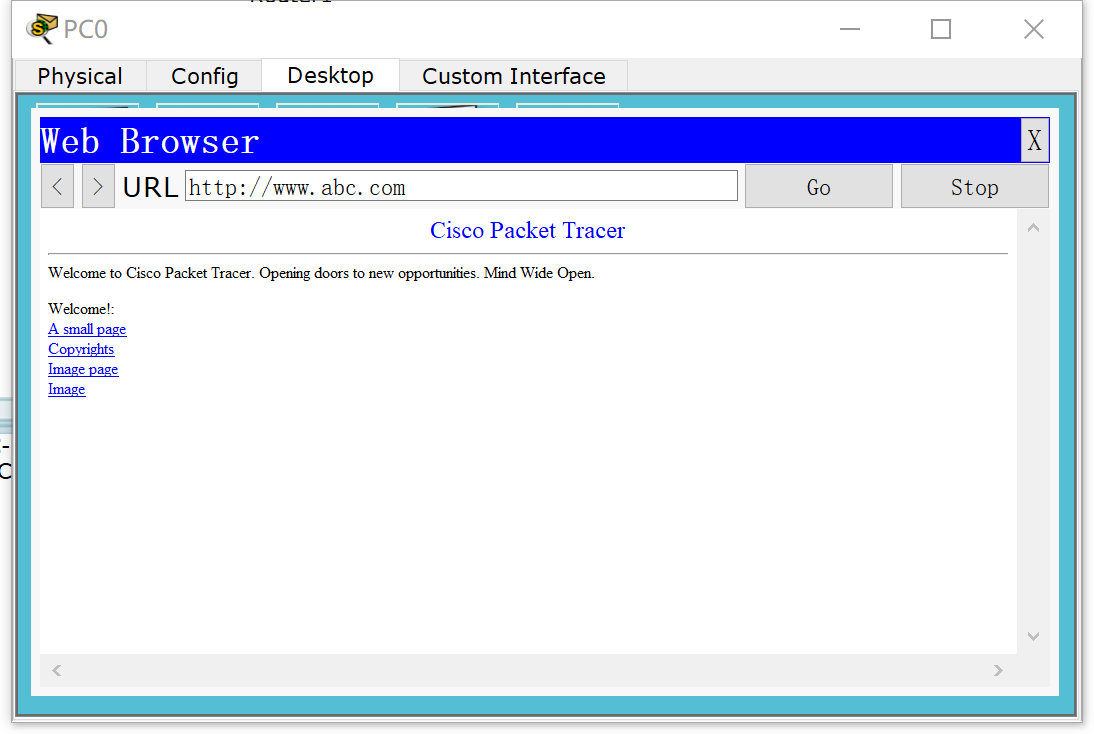Minimize the PC0 window
This screenshot has width=1094, height=734.
pos(850,29)
